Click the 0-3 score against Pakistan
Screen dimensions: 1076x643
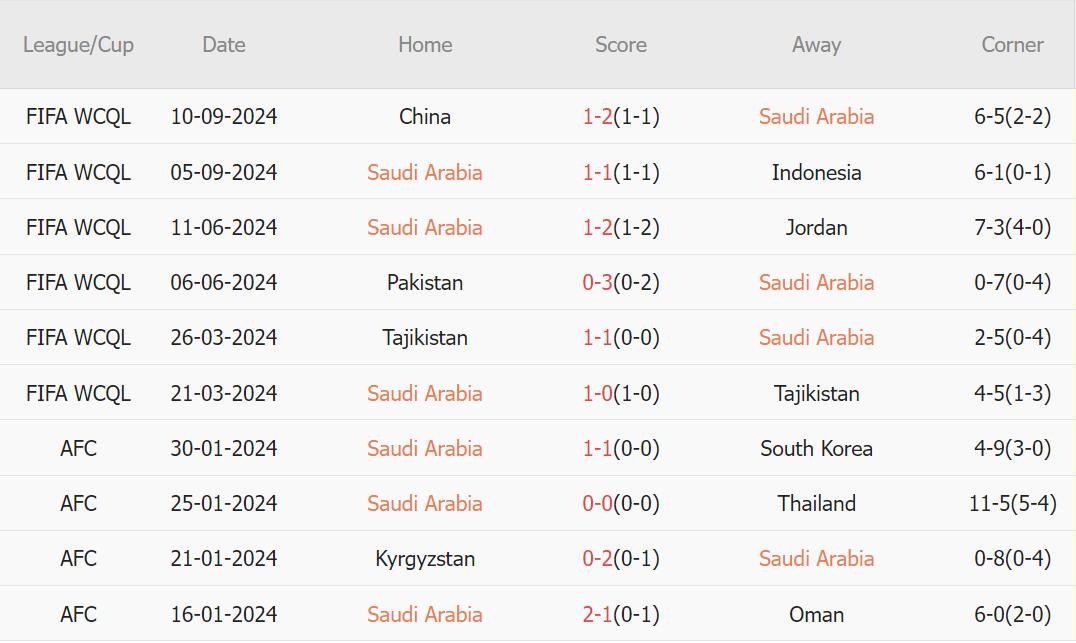598,283
